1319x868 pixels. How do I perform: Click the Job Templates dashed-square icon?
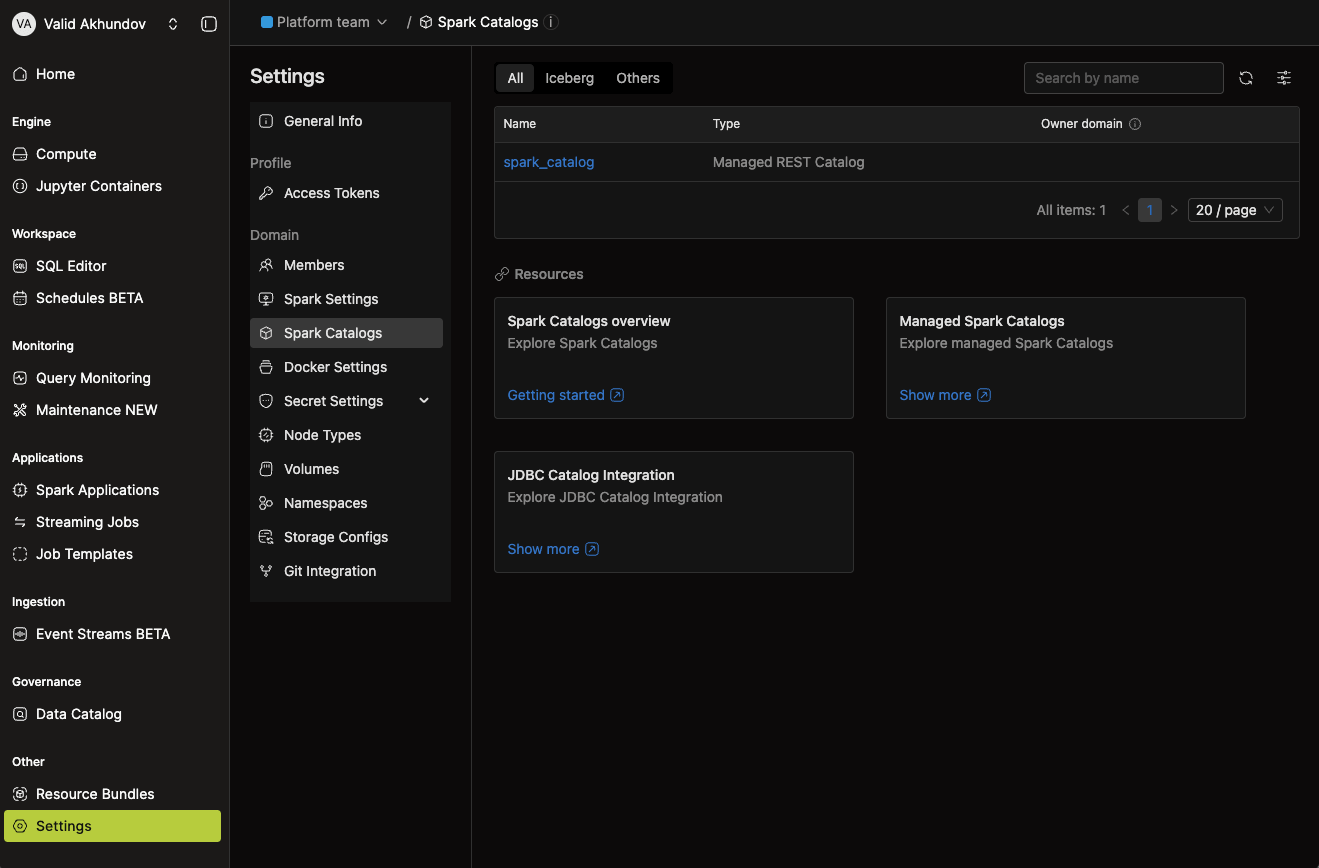pos(20,554)
